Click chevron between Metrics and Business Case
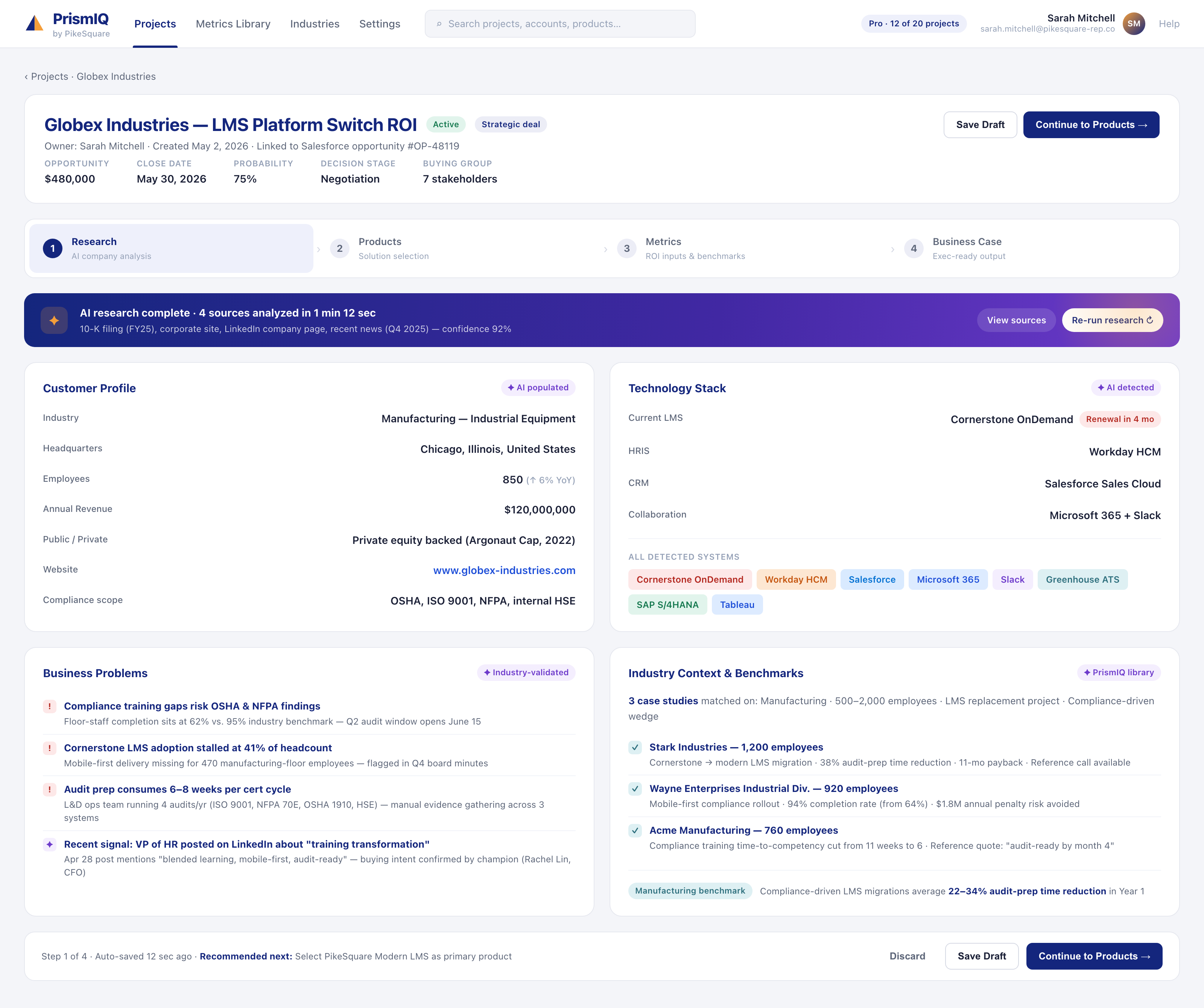Image resolution: width=1204 pixels, height=1008 pixels. point(893,249)
